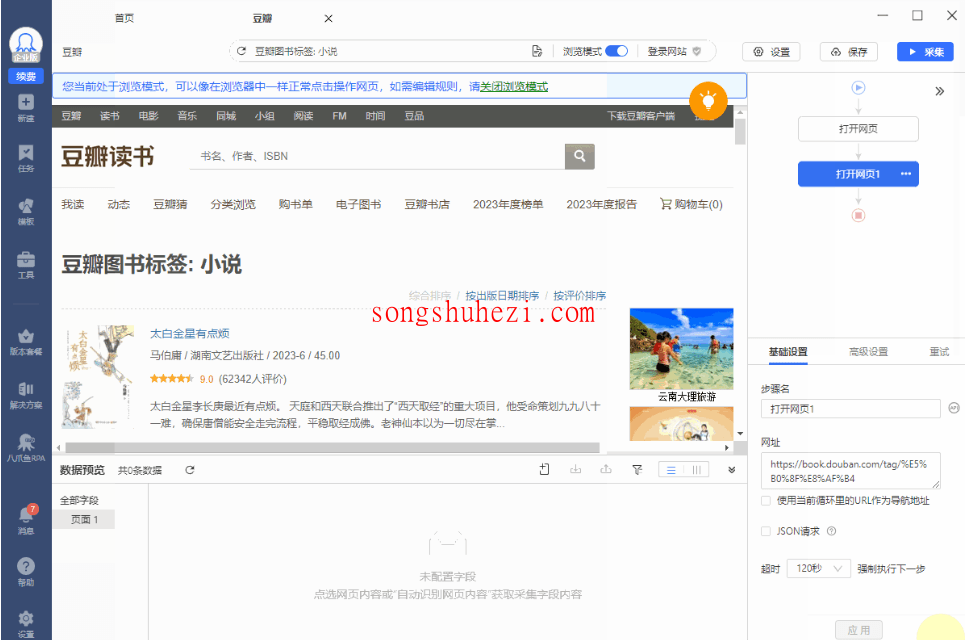The image size is (965, 640).
Task: Open the user avatar profile
Action: click(x=25, y=44)
